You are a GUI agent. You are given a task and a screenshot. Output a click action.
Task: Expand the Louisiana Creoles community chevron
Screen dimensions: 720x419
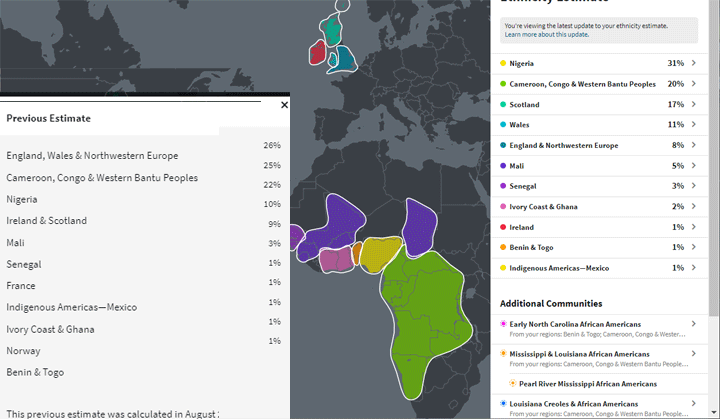click(693, 403)
